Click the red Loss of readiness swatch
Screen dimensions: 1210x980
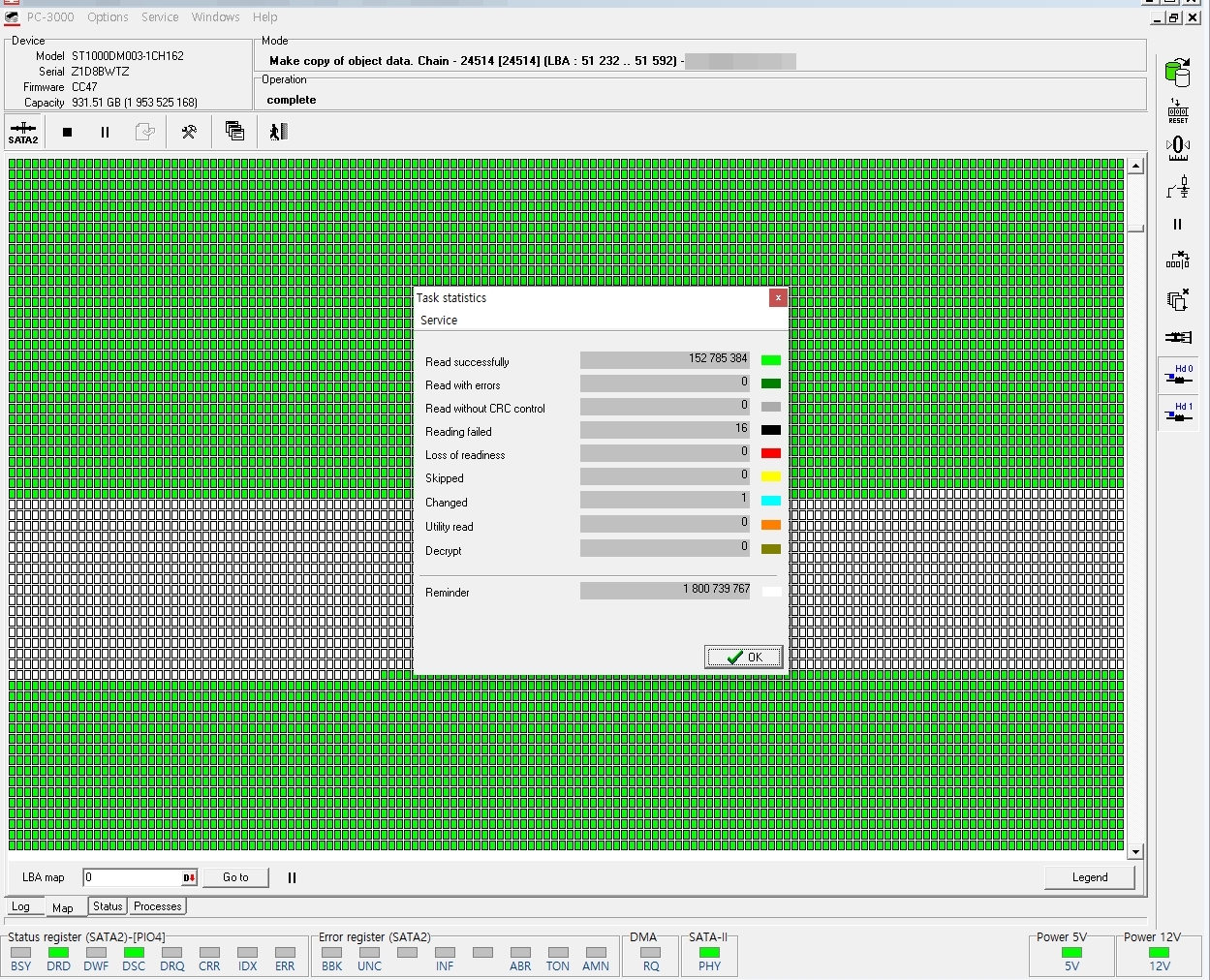[771, 453]
